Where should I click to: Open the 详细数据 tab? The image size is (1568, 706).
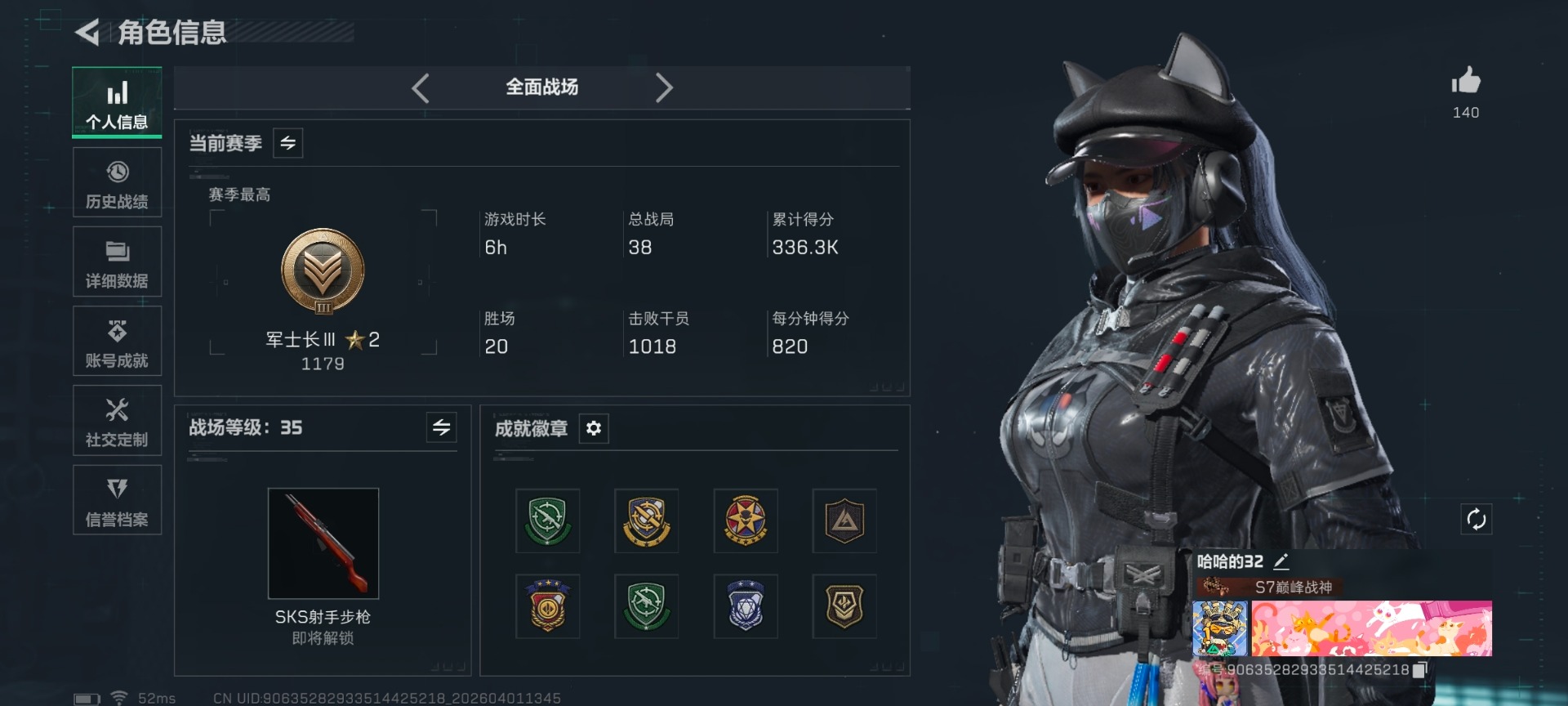pos(117,262)
